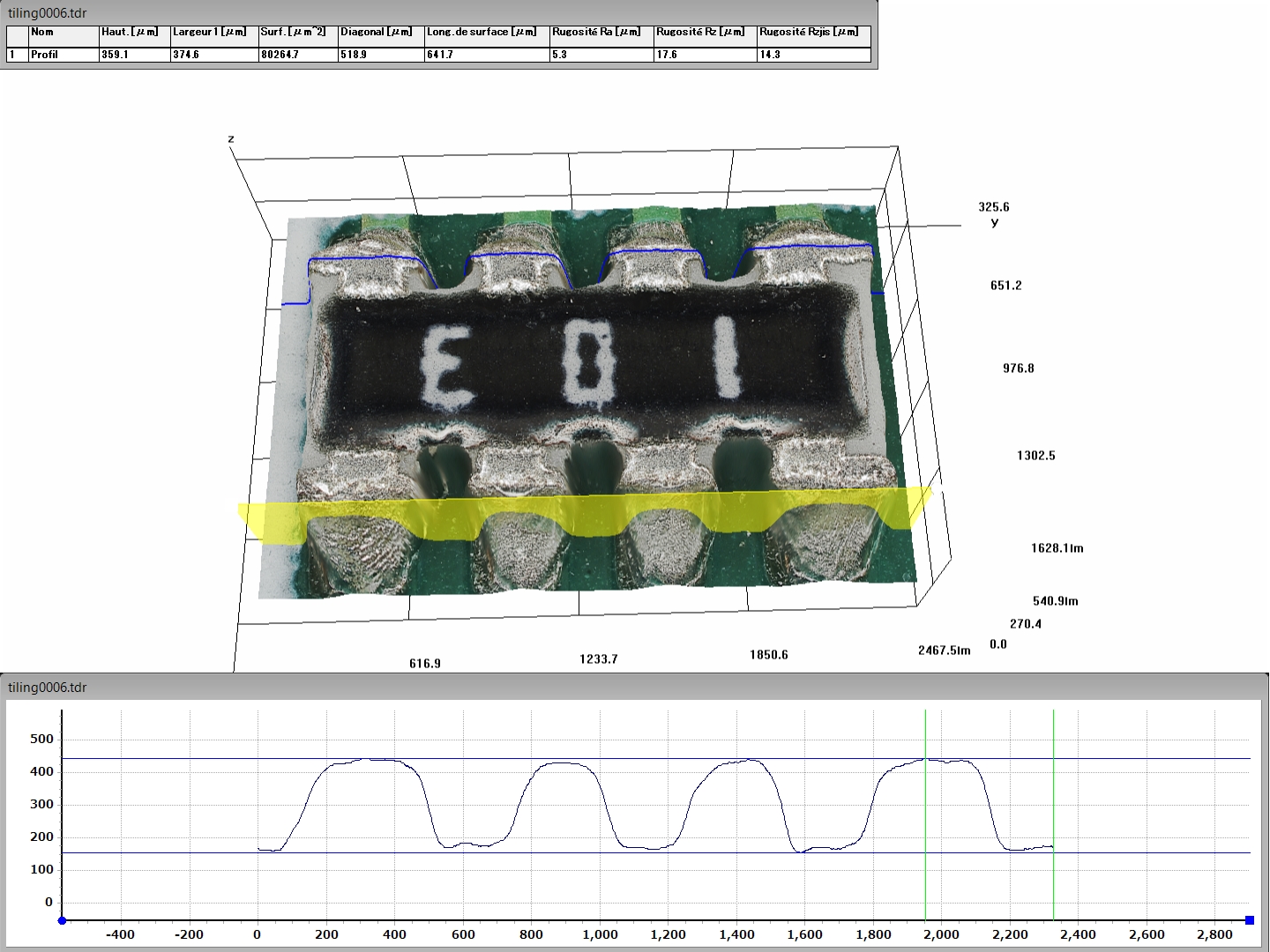Click the yellow cross-section plane in 3D view
The height and width of the screenshot is (952, 1270).
pos(582,517)
